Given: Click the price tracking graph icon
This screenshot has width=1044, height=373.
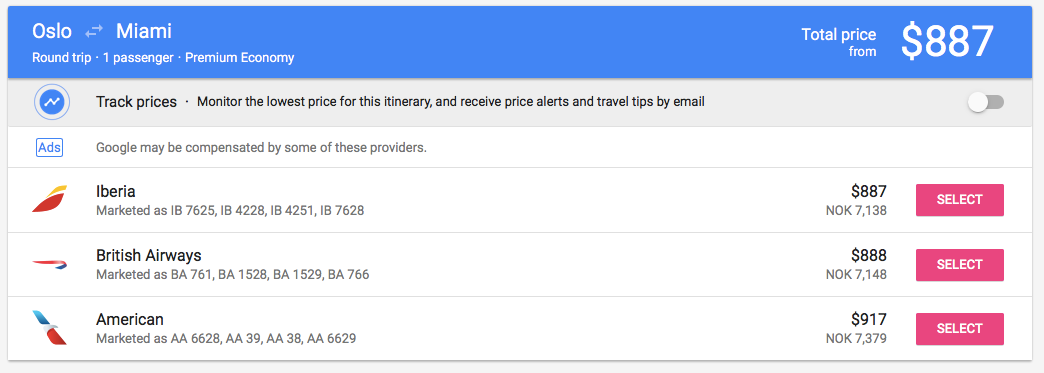Looking at the screenshot, I should pyautogui.click(x=51, y=103).
